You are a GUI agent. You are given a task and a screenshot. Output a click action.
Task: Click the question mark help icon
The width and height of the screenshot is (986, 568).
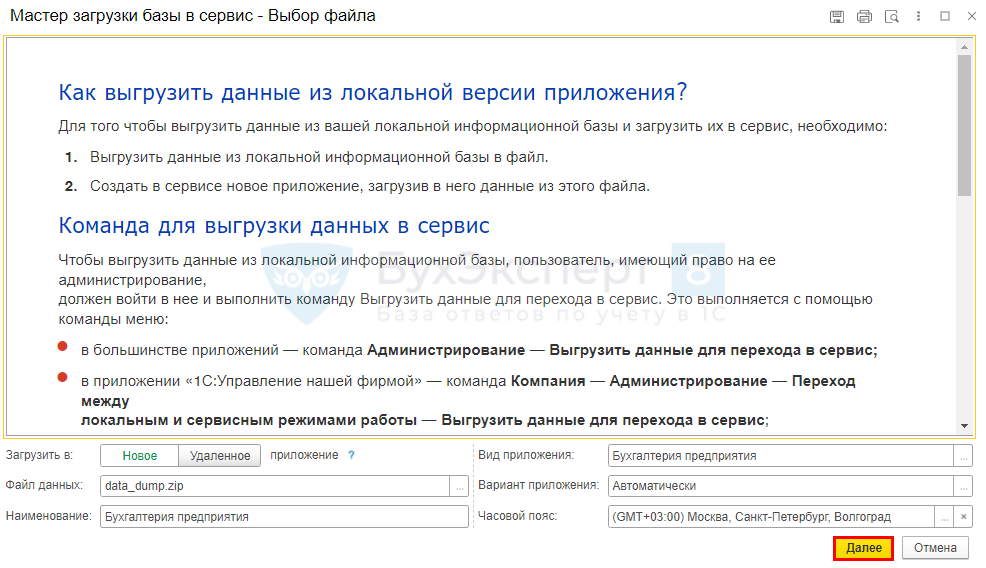tap(351, 455)
